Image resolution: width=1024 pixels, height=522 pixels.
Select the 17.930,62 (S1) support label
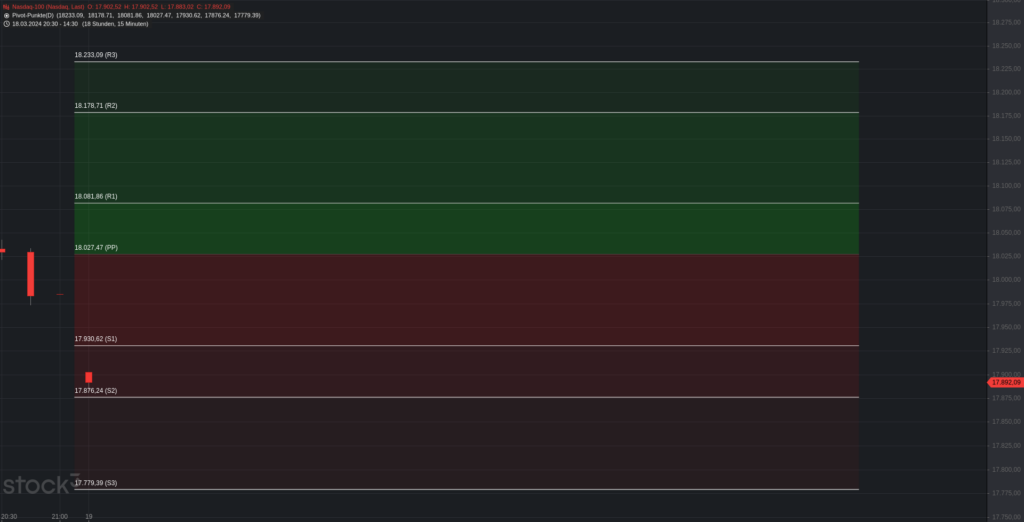[96, 340]
